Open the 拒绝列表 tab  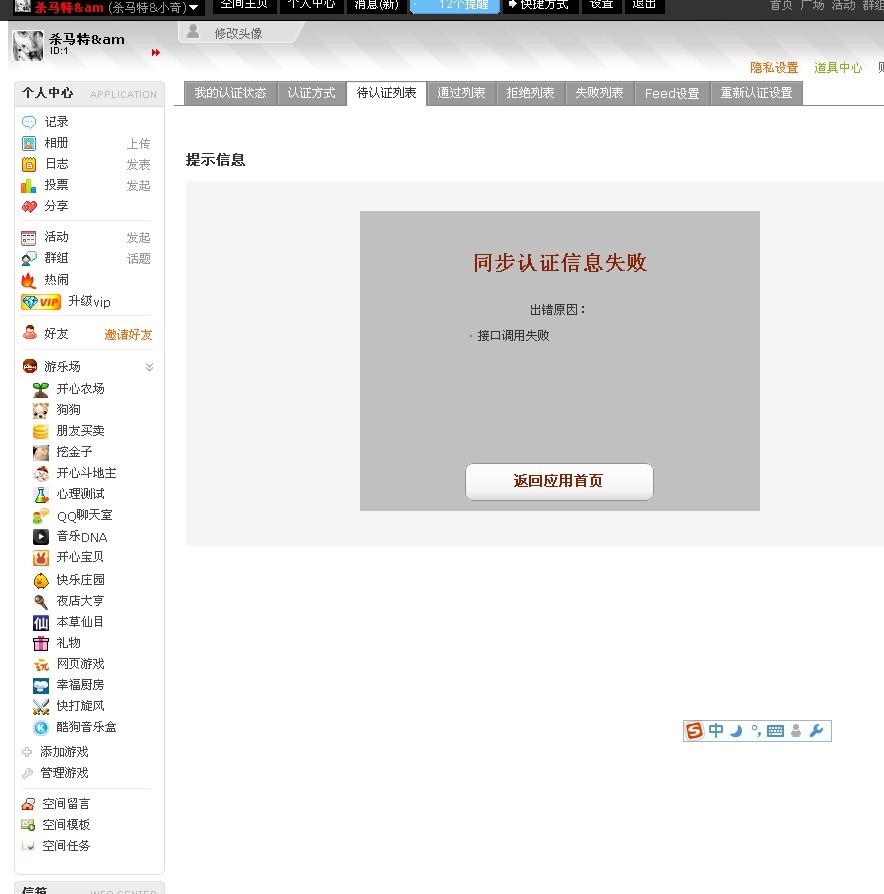[530, 94]
